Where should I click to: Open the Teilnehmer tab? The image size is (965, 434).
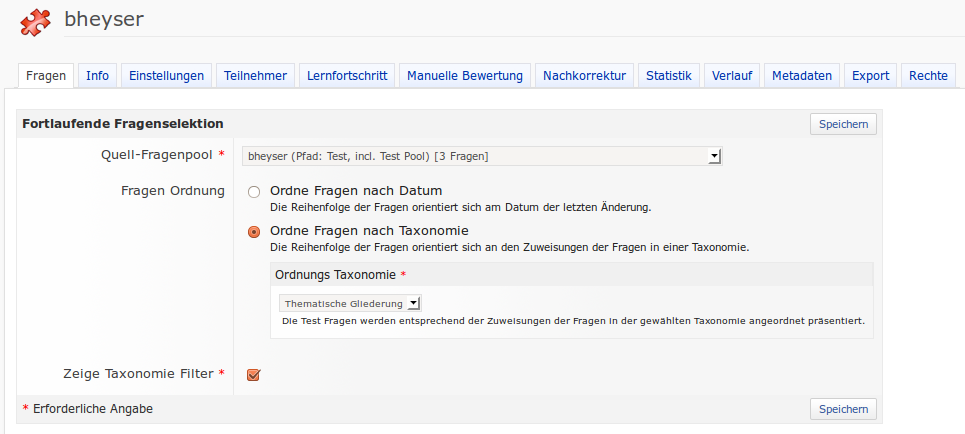255,76
